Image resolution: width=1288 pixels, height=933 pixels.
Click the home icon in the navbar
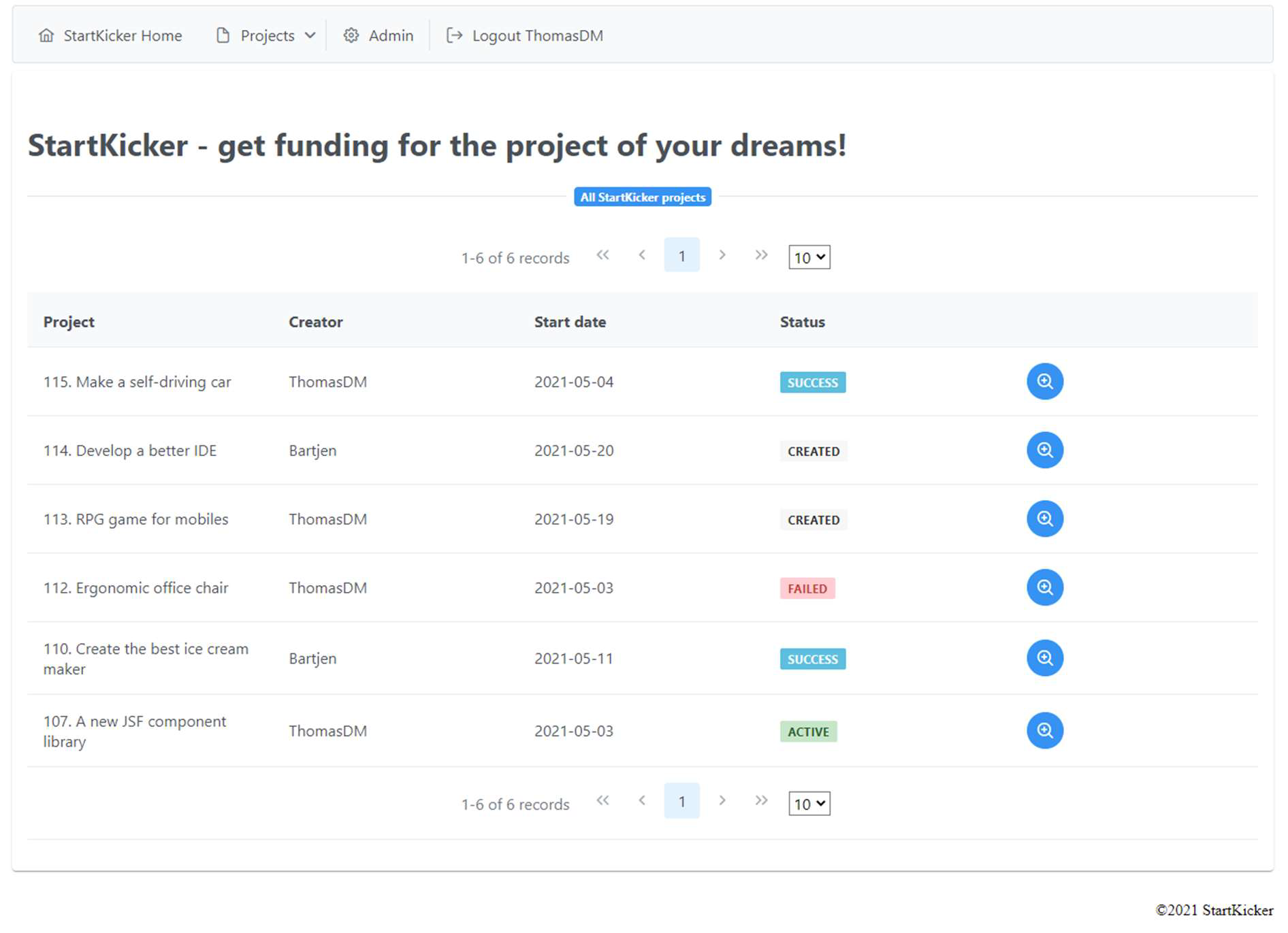46,35
